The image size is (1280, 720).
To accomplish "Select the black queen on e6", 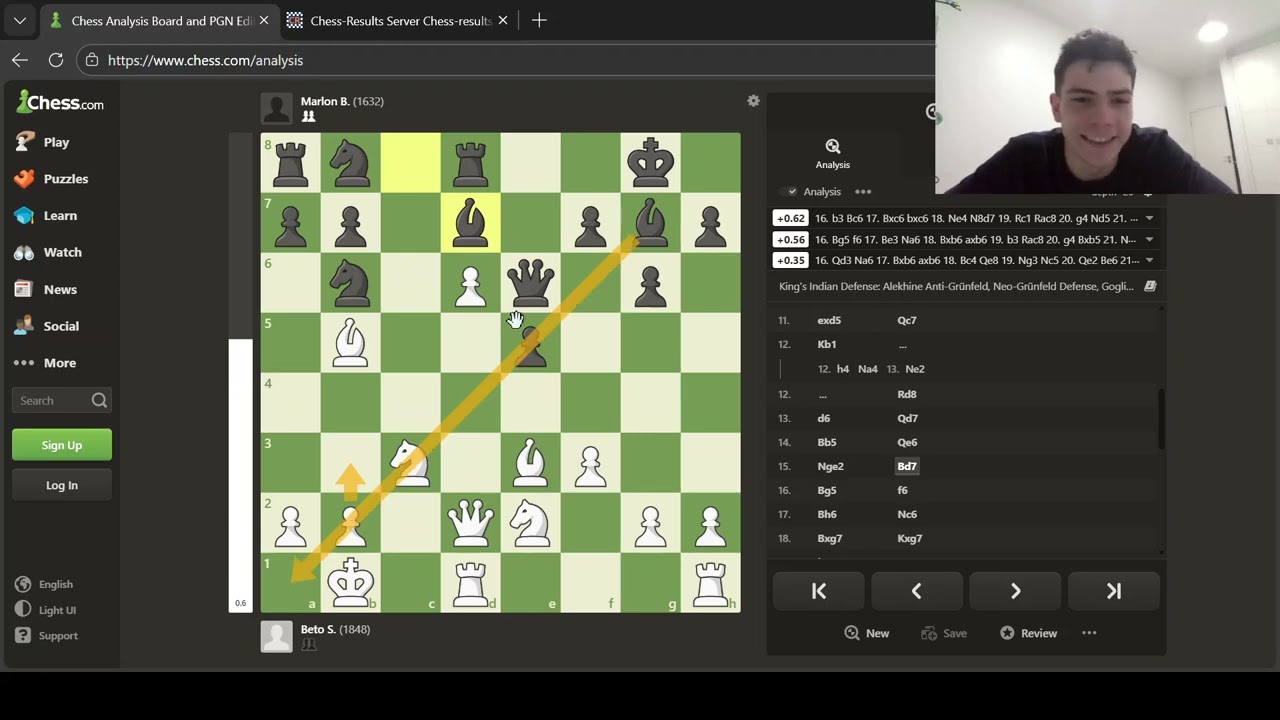I will point(530,282).
